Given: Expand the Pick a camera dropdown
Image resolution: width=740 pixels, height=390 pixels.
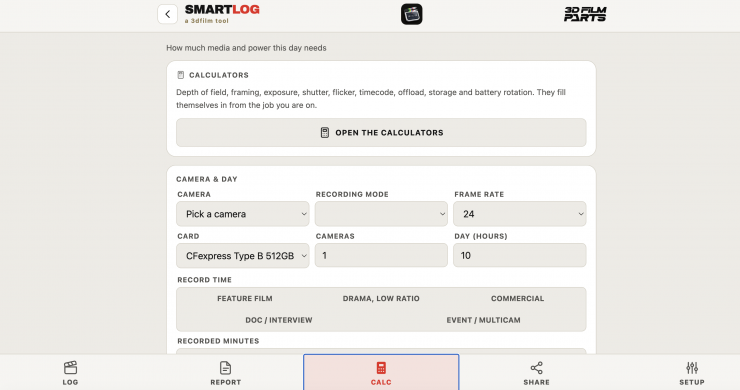Looking at the screenshot, I should pos(243,214).
